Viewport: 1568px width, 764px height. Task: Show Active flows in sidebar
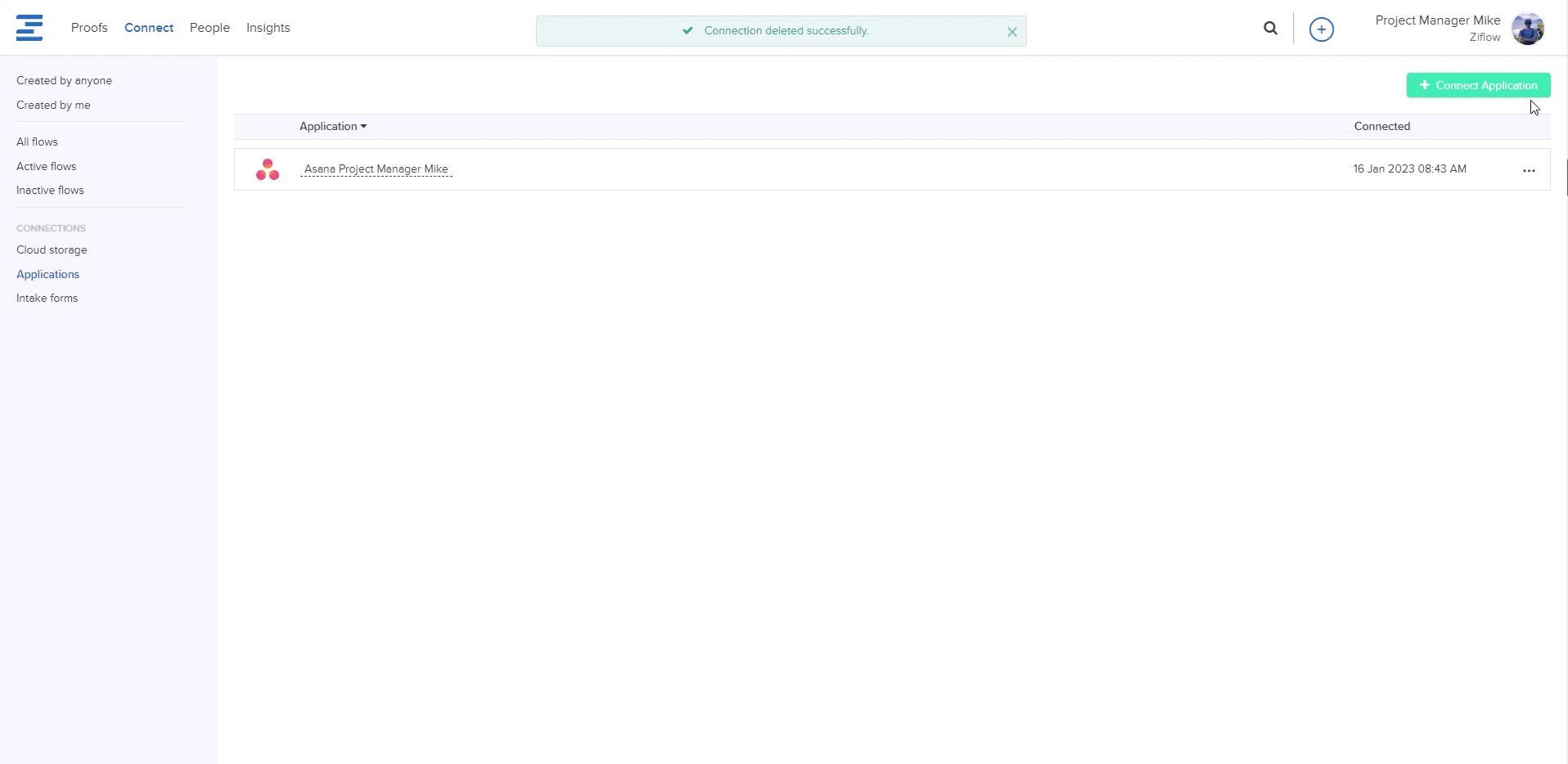[46, 167]
